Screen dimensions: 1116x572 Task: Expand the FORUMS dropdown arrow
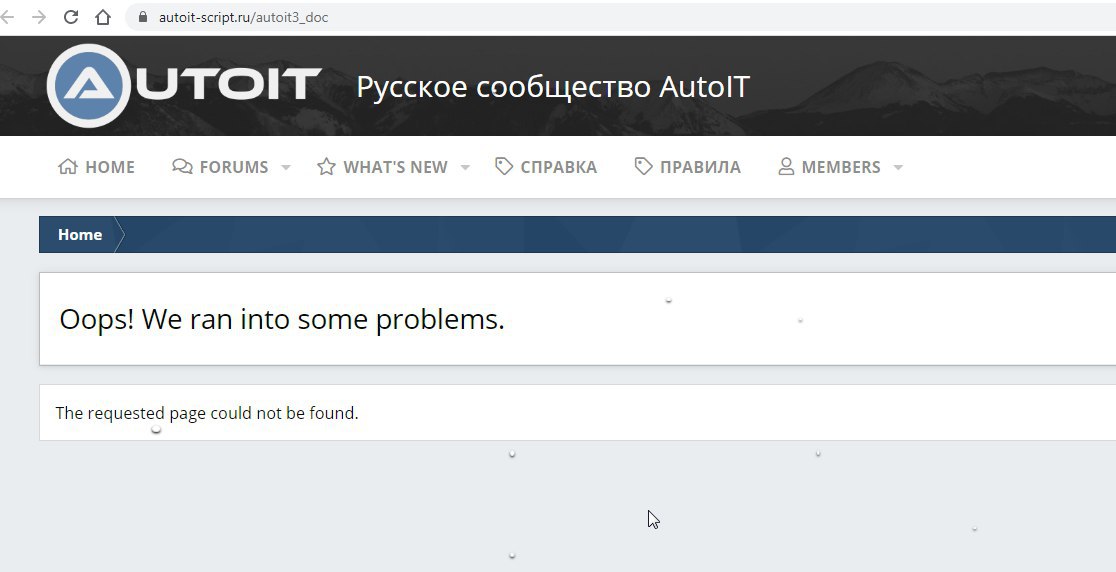[286, 168]
